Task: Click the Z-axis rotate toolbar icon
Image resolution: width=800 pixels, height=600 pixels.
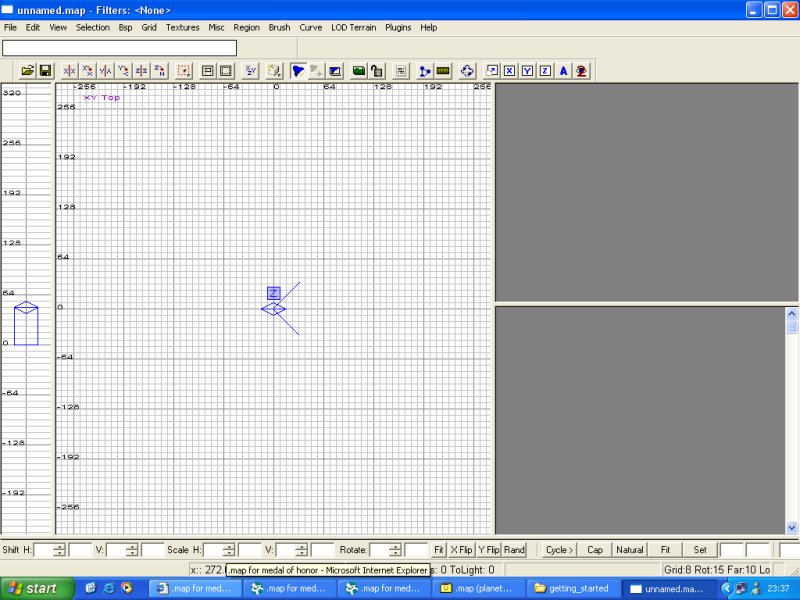Action: click(160, 71)
